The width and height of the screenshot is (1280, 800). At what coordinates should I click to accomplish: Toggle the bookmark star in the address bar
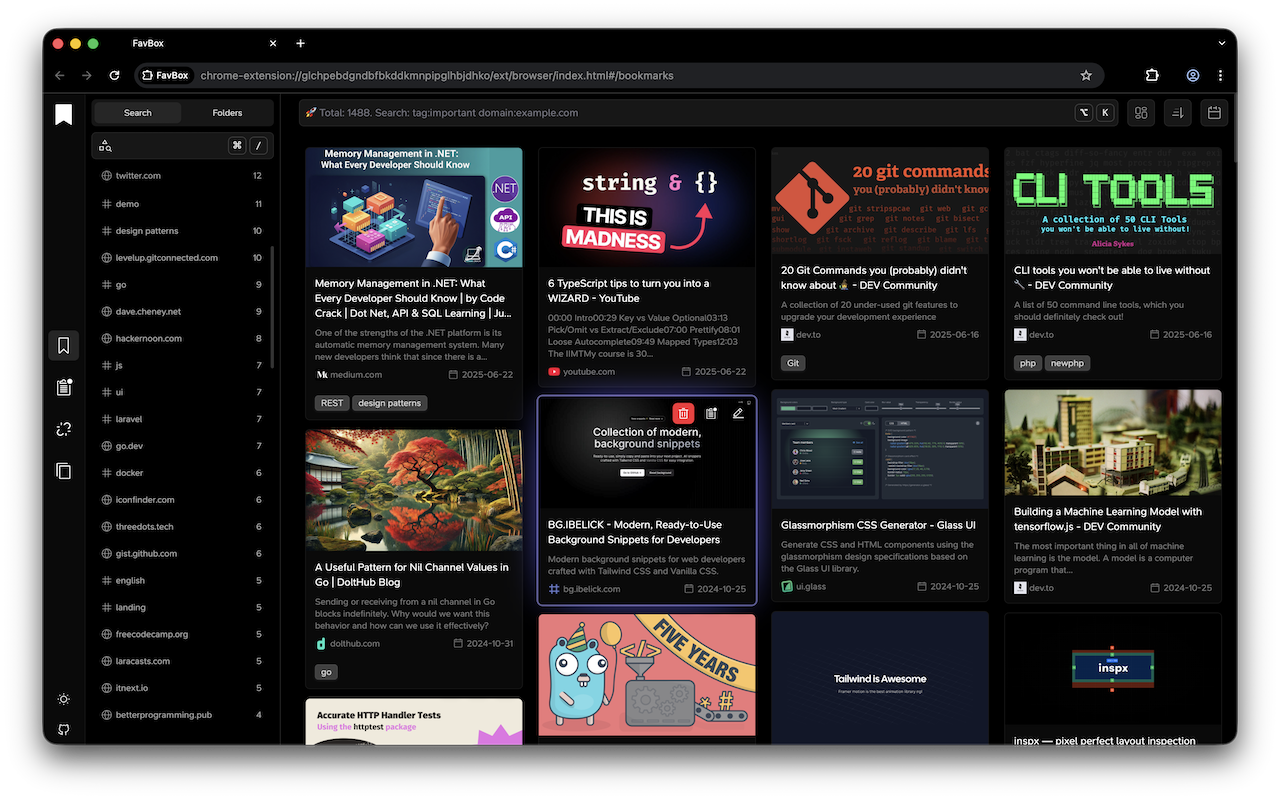(1087, 75)
